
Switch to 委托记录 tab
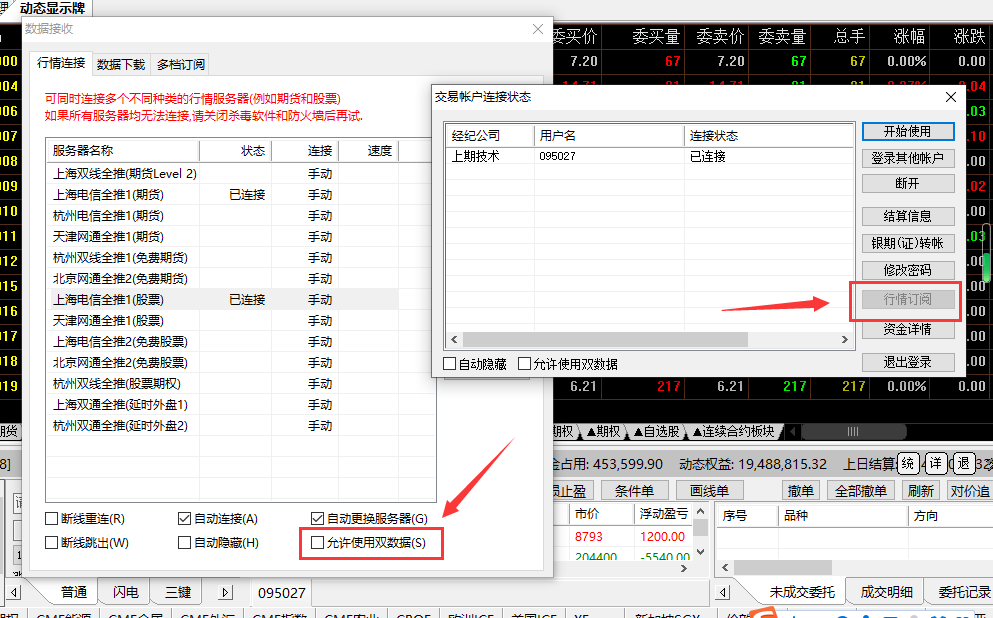pos(964,592)
